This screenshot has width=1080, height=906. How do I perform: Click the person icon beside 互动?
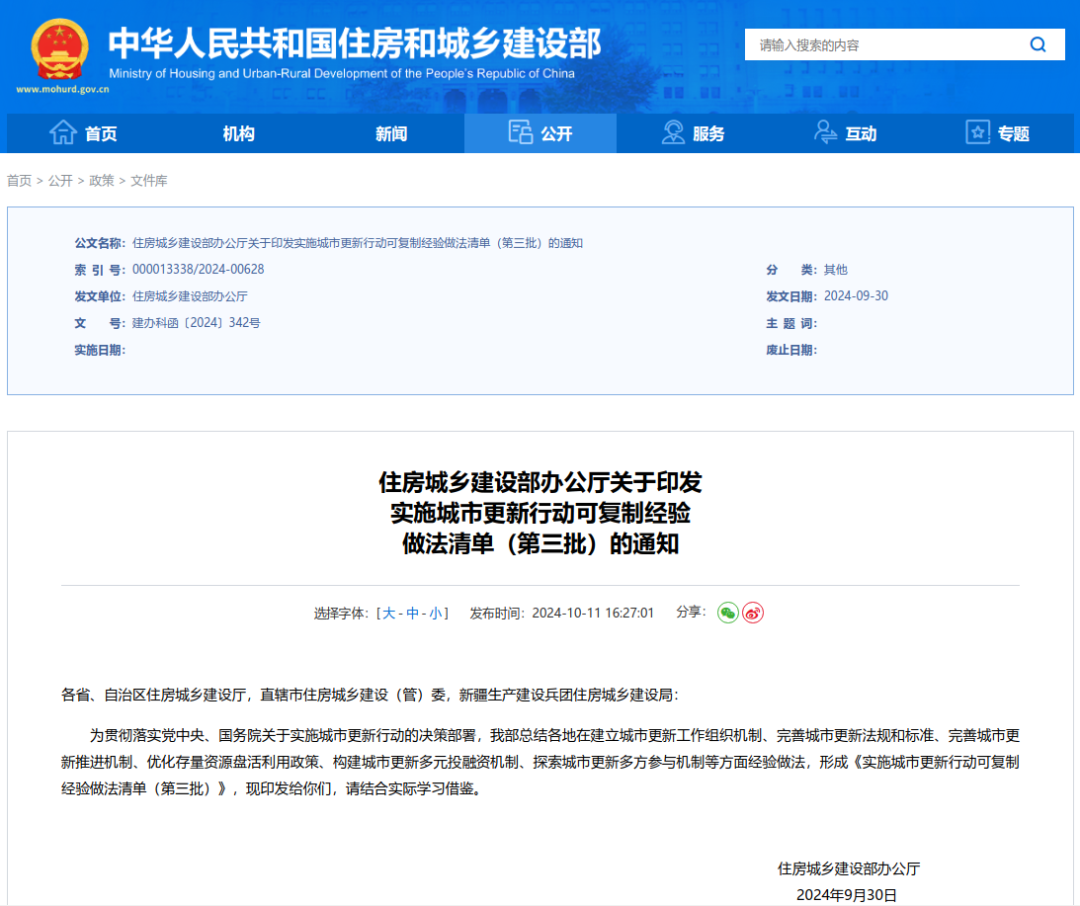point(825,132)
